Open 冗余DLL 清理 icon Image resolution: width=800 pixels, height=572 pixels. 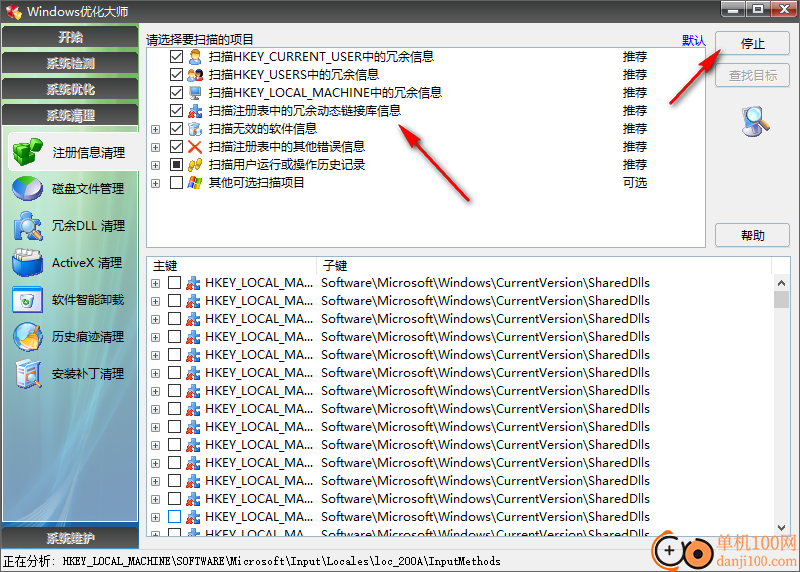(28, 226)
